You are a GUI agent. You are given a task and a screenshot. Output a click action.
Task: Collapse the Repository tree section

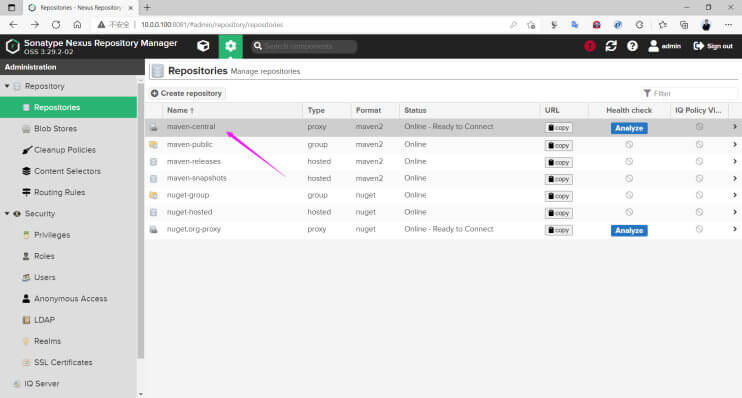(x=7, y=86)
